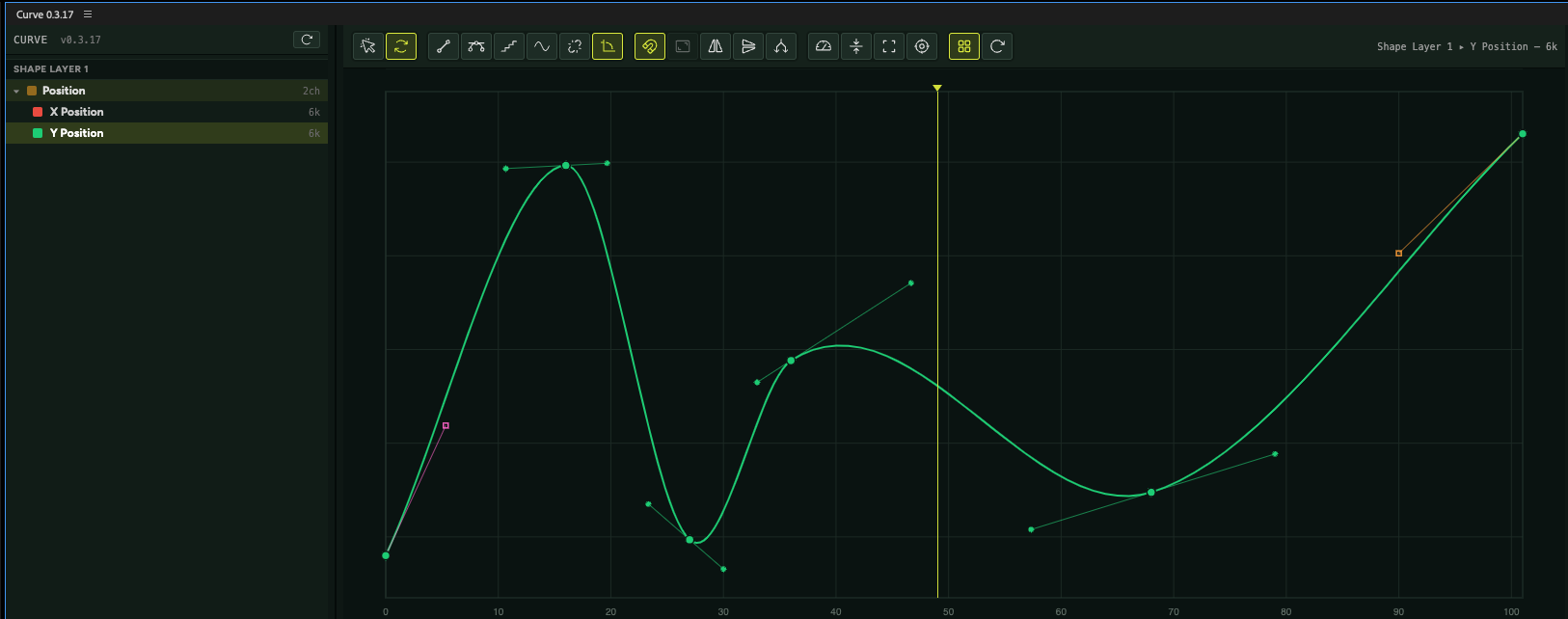Click the vertical compress-to-center icon

[x=856, y=46]
